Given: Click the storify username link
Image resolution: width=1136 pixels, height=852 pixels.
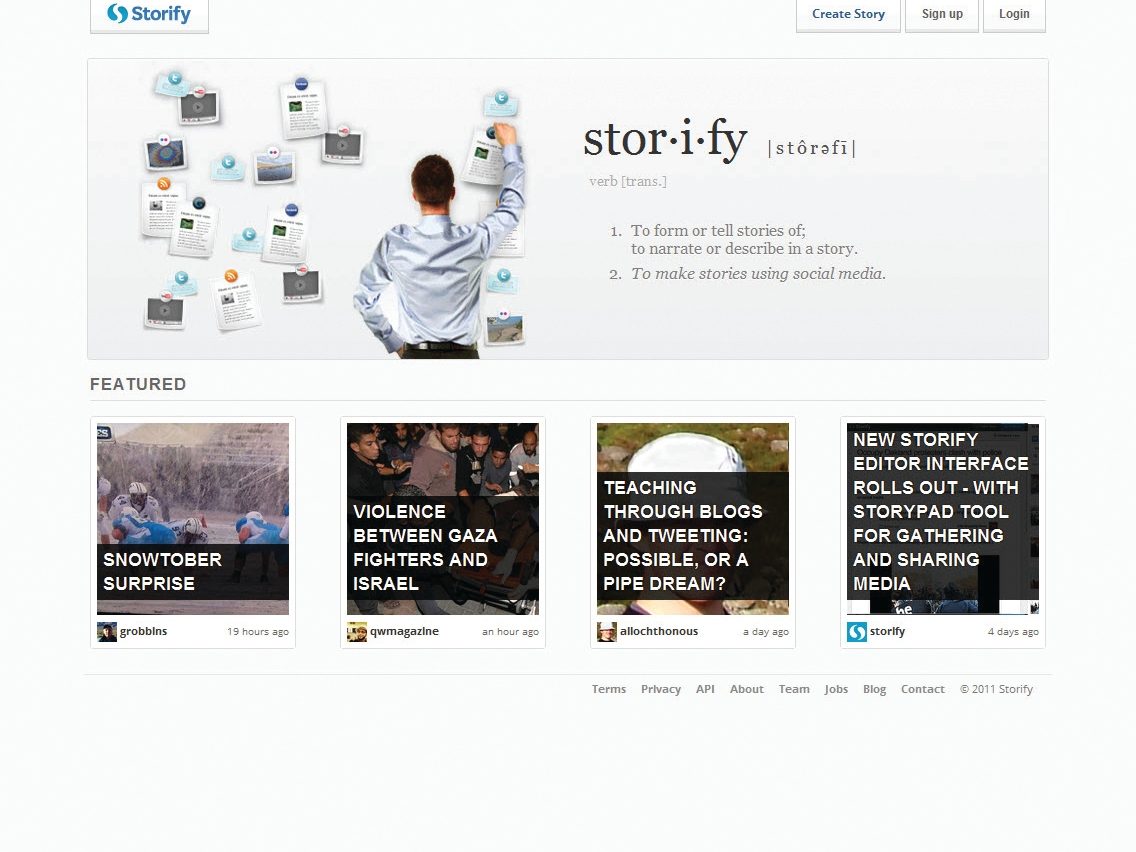Looking at the screenshot, I should [x=888, y=631].
